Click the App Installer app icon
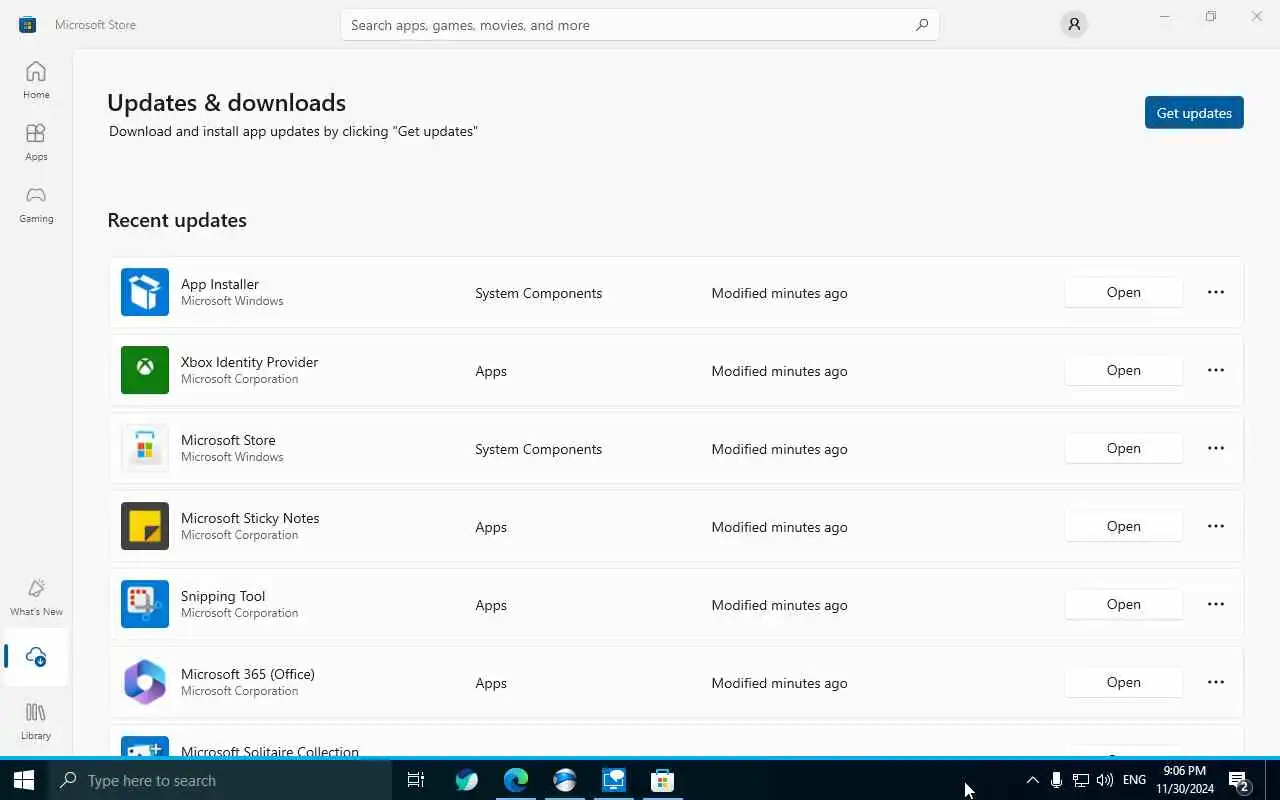The image size is (1280, 800). click(145, 292)
